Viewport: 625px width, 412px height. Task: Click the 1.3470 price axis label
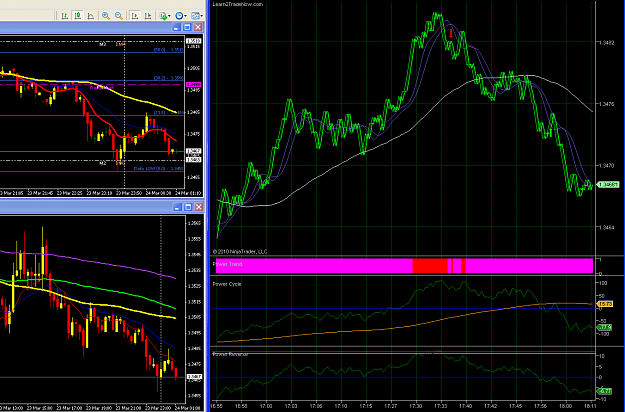tap(607, 165)
